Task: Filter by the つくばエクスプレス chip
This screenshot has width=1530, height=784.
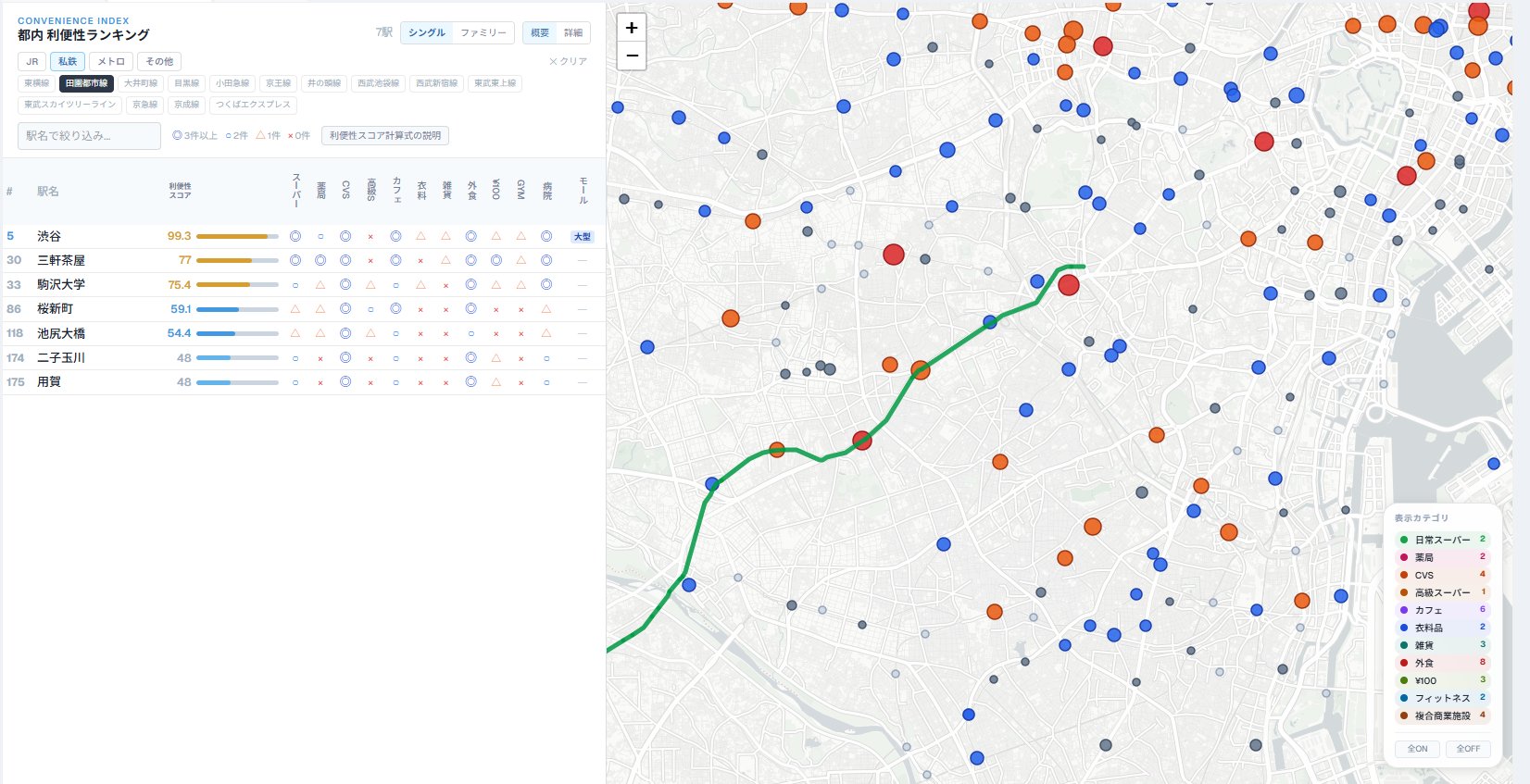Action: click(254, 105)
